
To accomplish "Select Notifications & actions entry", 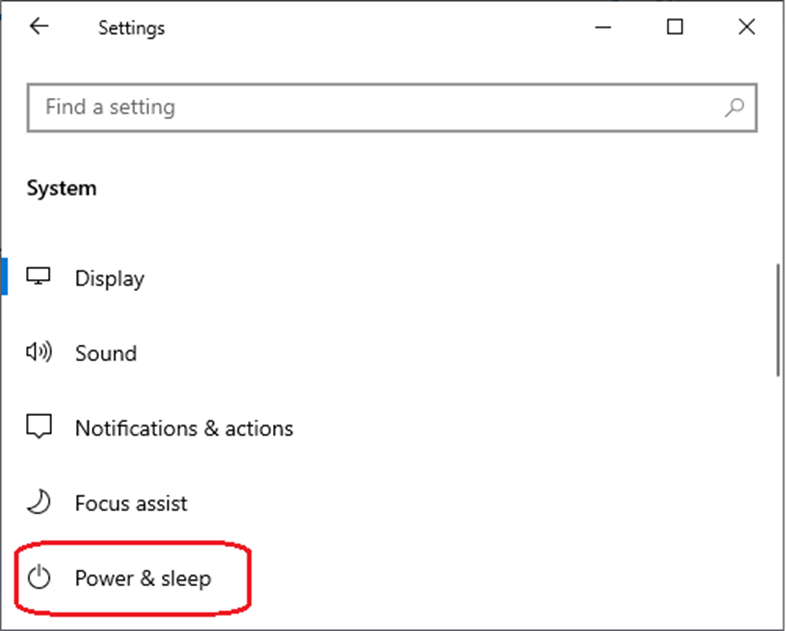I will coord(184,429).
